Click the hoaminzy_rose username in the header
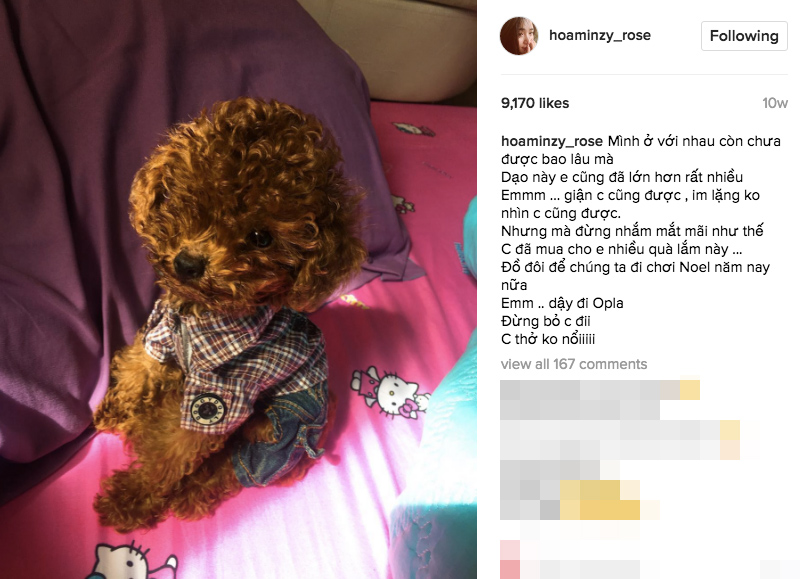The image size is (806, 579). coord(599,35)
